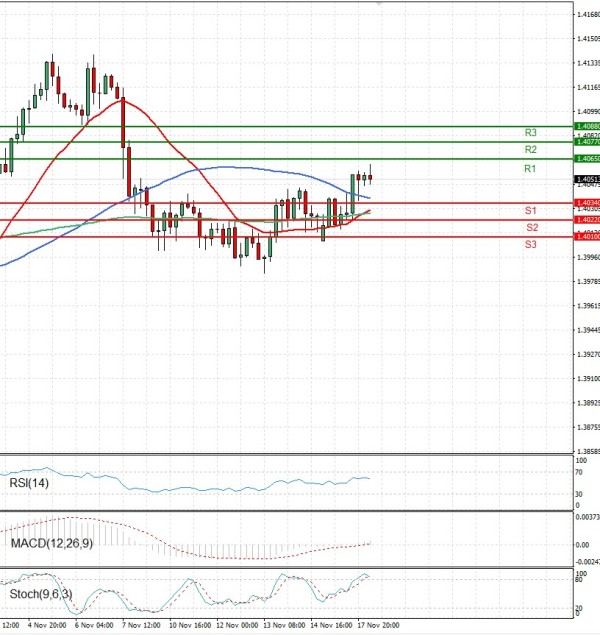Click the R2 resistance label
Viewport: 600px width, 635px height.
[x=531, y=149]
